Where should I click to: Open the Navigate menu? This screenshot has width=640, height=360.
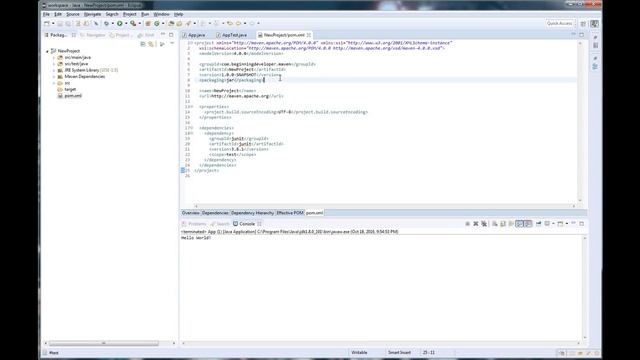pos(92,14)
